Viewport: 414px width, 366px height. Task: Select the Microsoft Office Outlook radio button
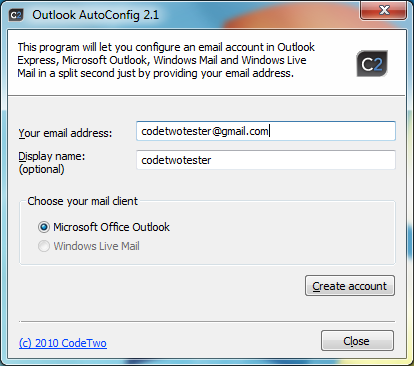(44, 227)
